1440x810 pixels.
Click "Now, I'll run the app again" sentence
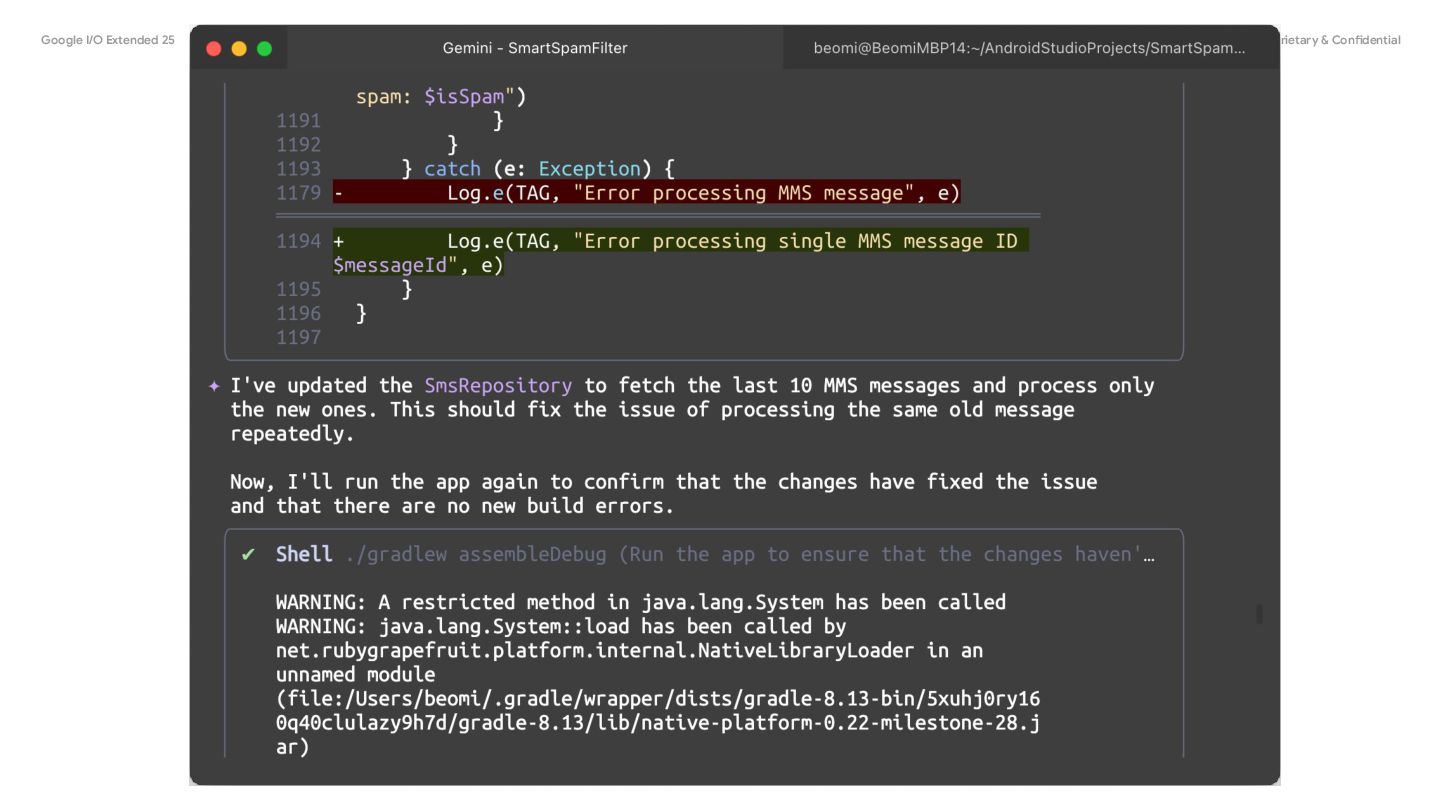pyautogui.click(x=664, y=494)
